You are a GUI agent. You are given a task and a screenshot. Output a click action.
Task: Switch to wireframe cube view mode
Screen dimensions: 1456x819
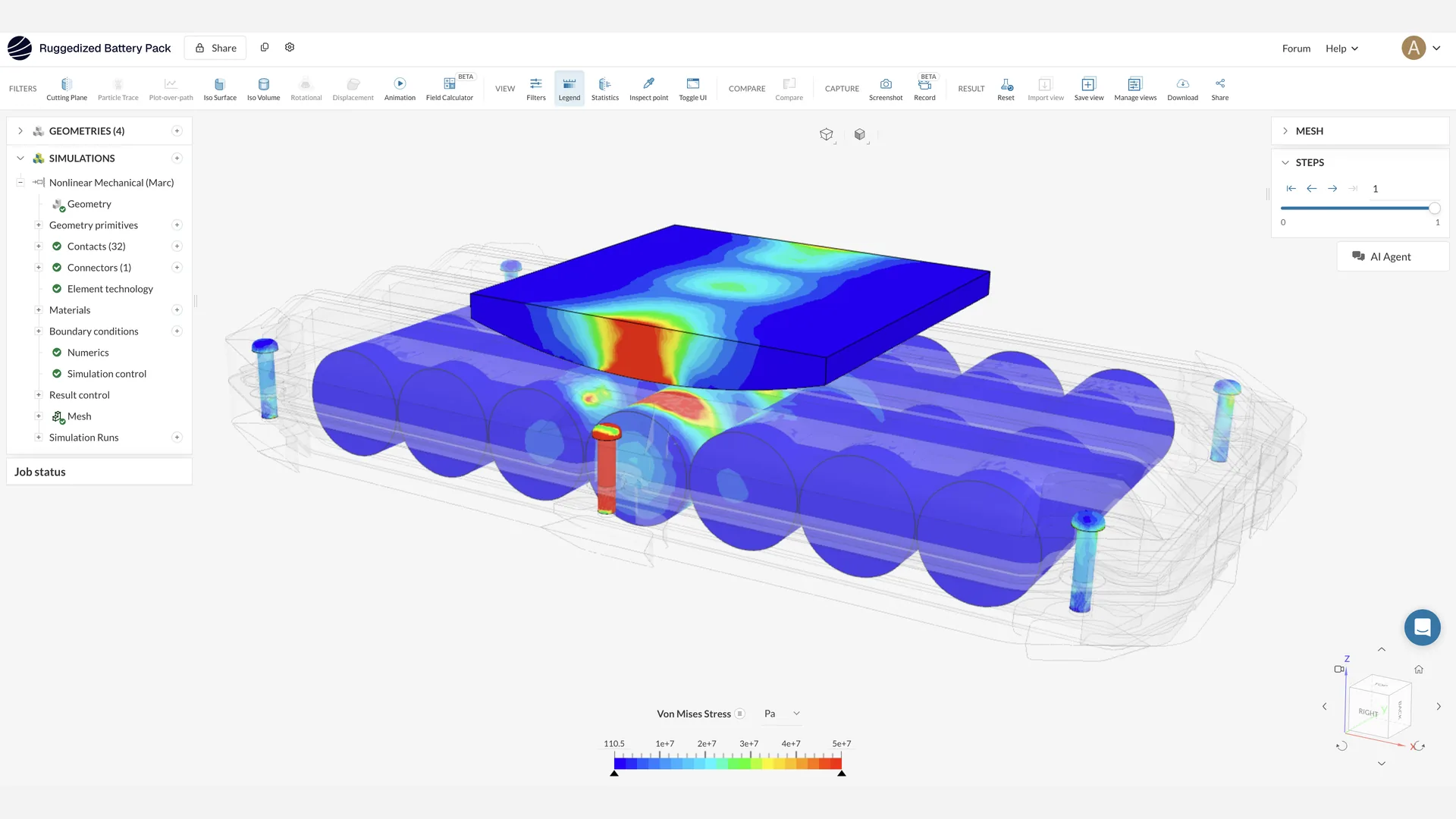point(827,134)
